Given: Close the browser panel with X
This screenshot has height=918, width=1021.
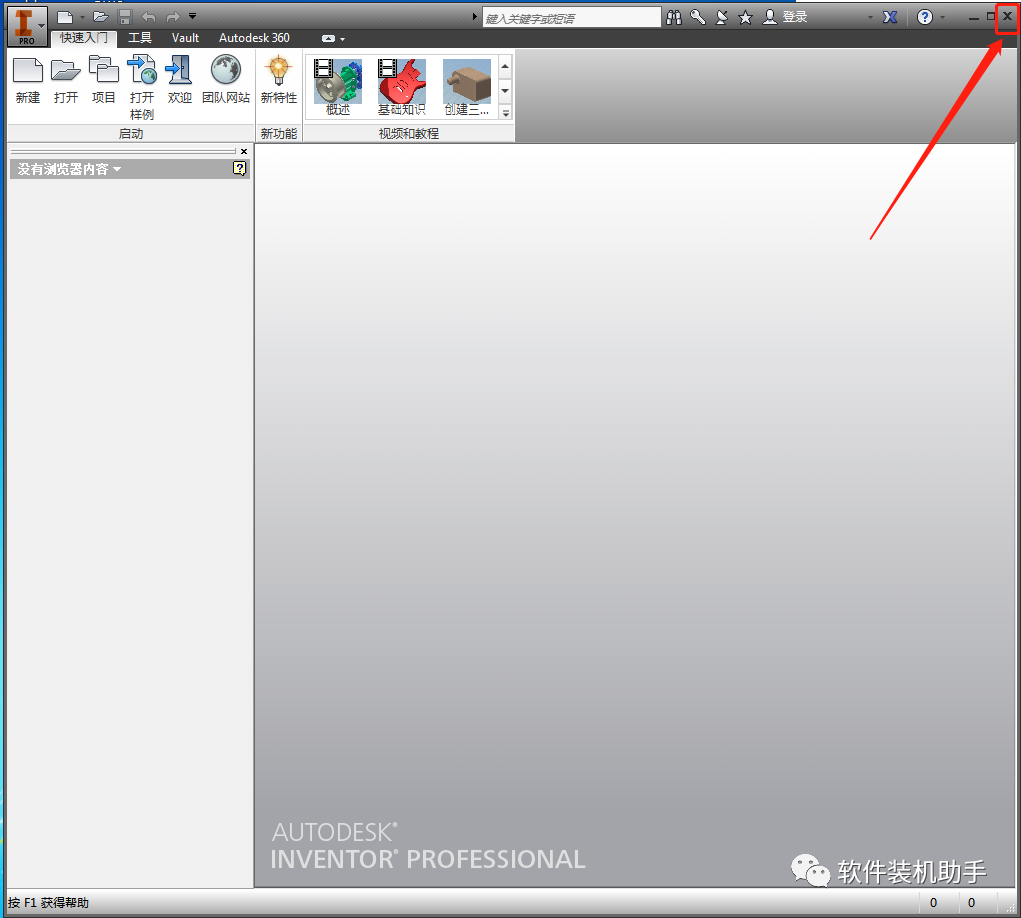Looking at the screenshot, I should [x=244, y=152].
